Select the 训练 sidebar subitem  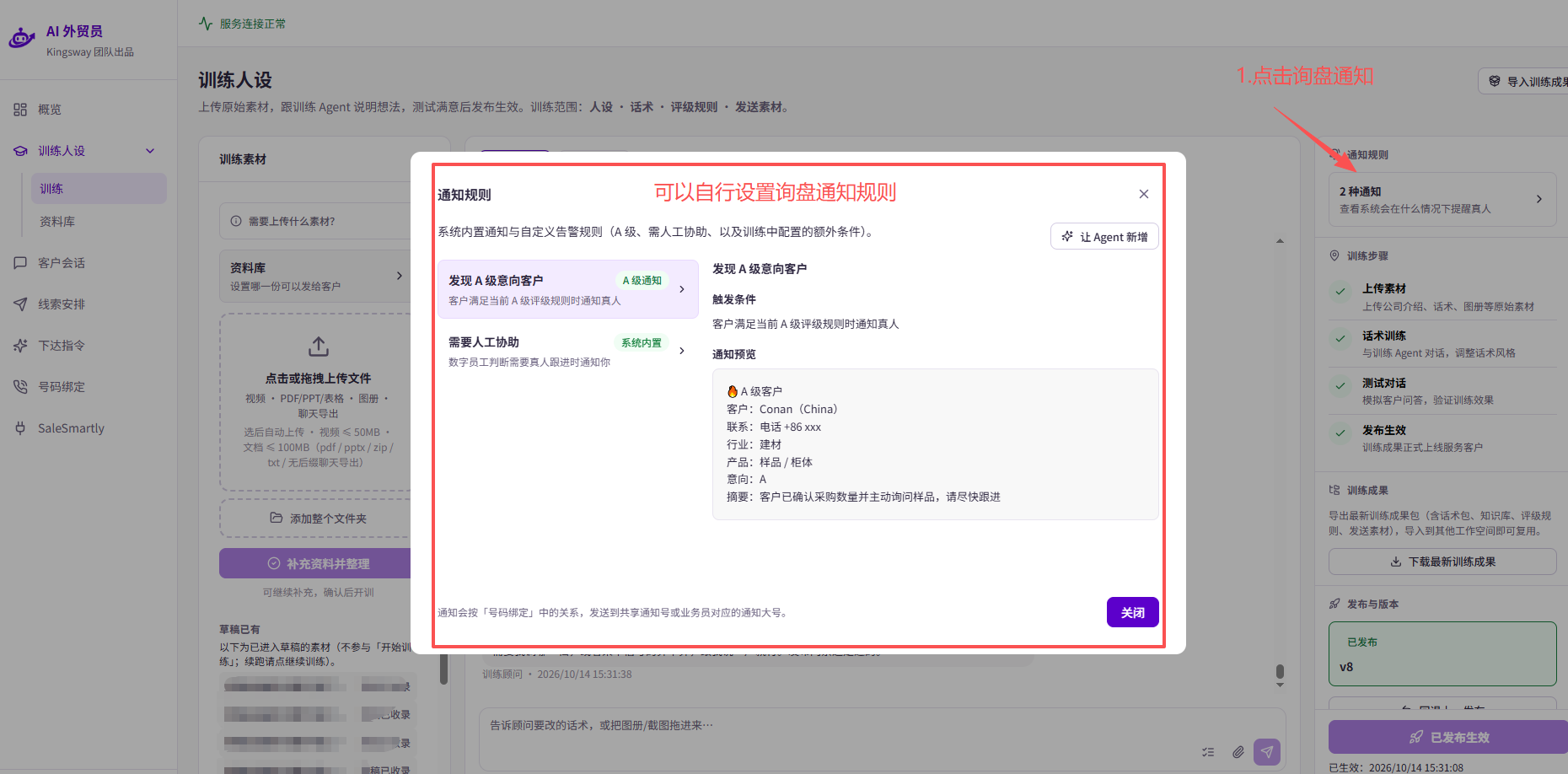click(x=99, y=188)
